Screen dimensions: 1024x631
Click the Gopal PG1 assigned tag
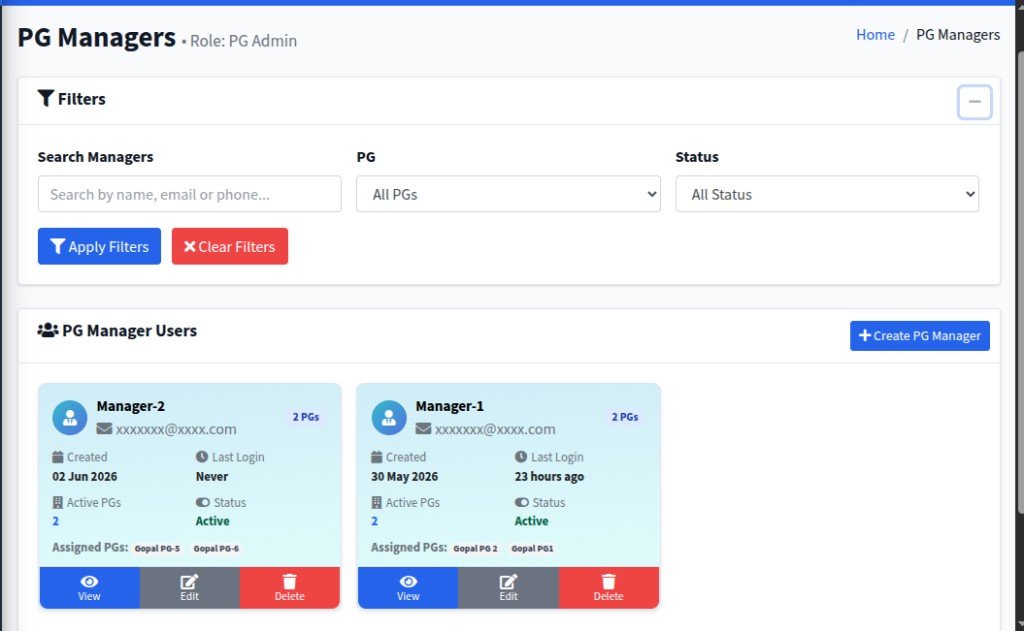pyautogui.click(x=532, y=549)
